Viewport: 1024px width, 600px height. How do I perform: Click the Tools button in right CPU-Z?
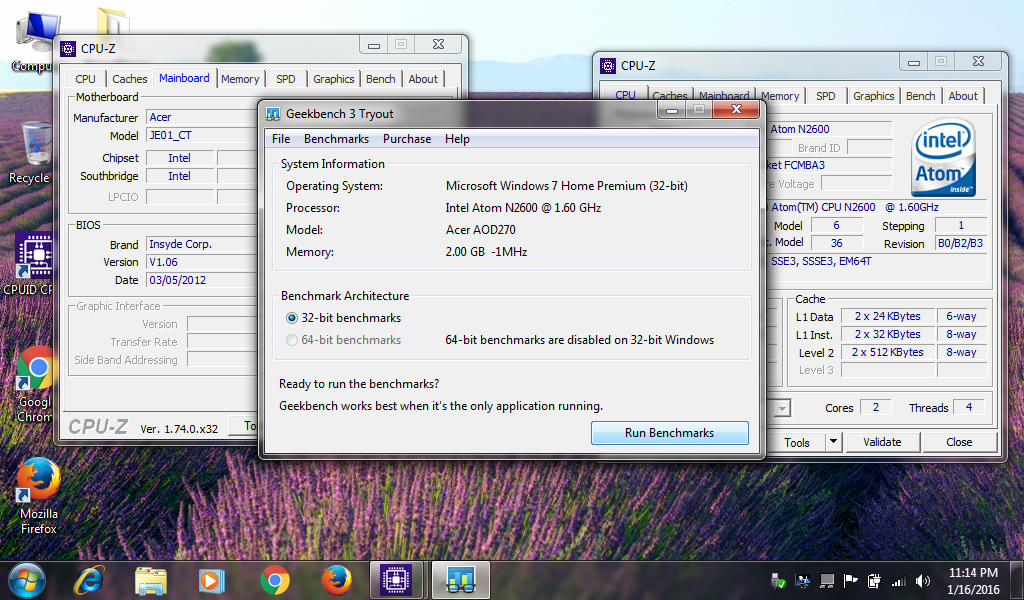(x=797, y=442)
